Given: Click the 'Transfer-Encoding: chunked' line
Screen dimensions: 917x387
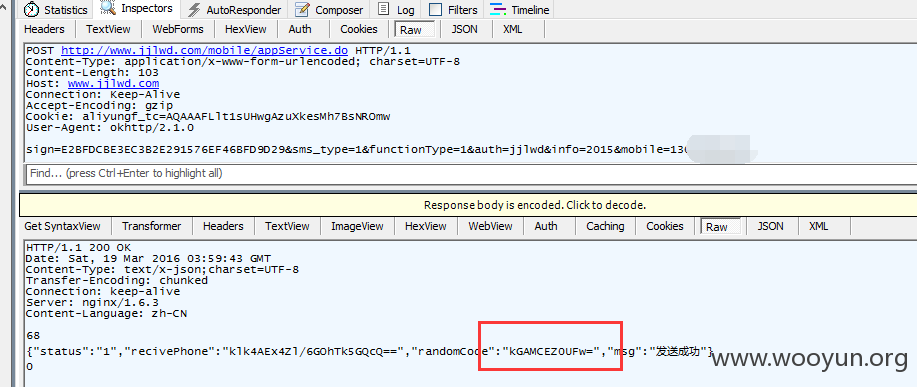Looking at the screenshot, I should 117,280.
